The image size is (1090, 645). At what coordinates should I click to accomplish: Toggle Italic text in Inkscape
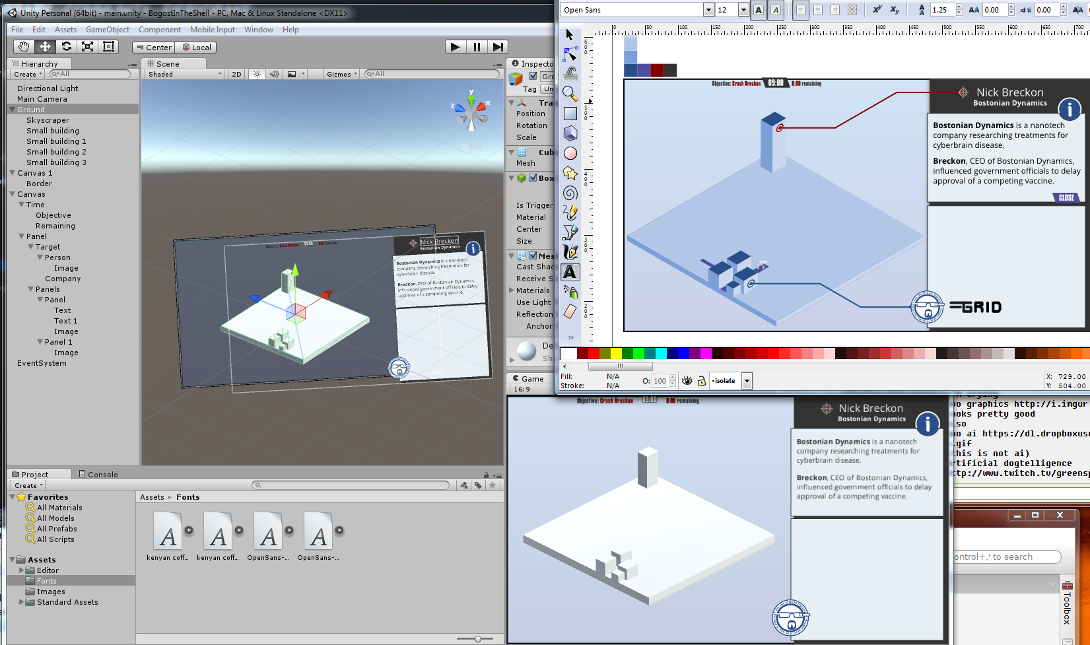(776, 10)
